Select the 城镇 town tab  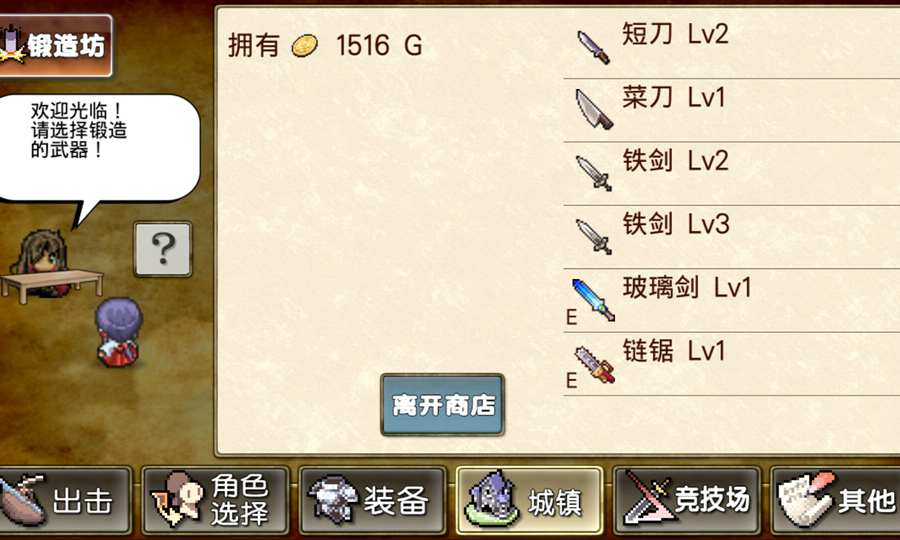(x=529, y=500)
